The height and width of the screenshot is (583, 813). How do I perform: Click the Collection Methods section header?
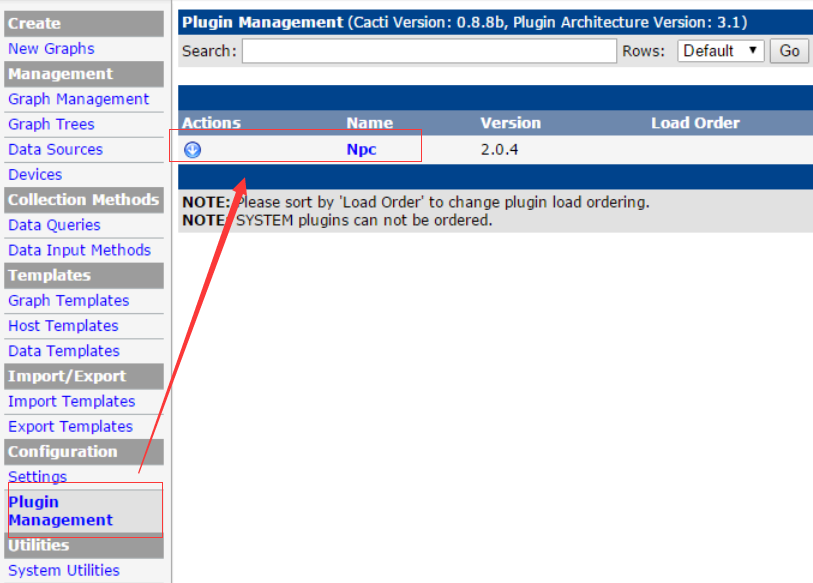(x=84, y=200)
